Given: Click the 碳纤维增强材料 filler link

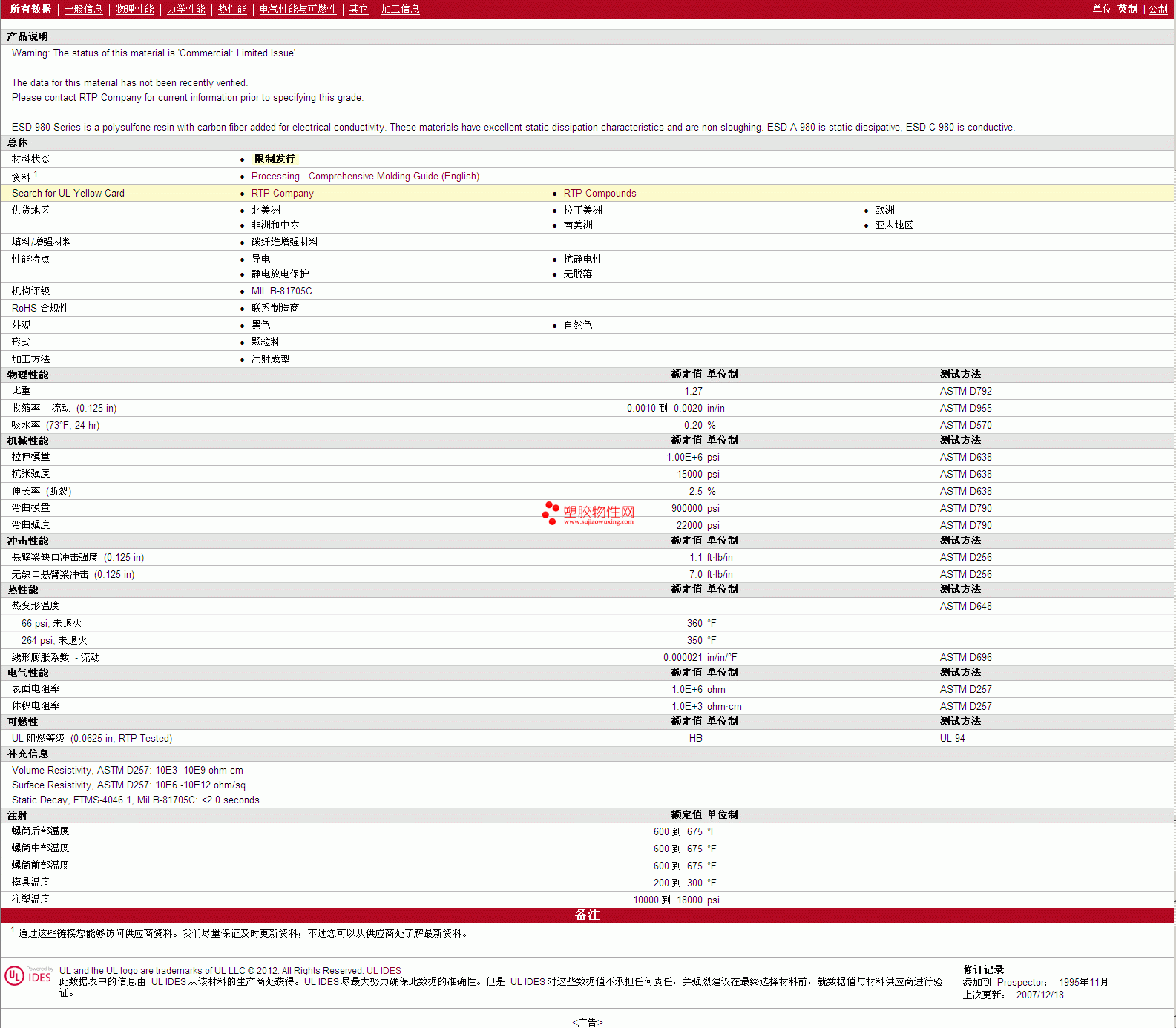Looking at the screenshot, I should [x=285, y=242].
